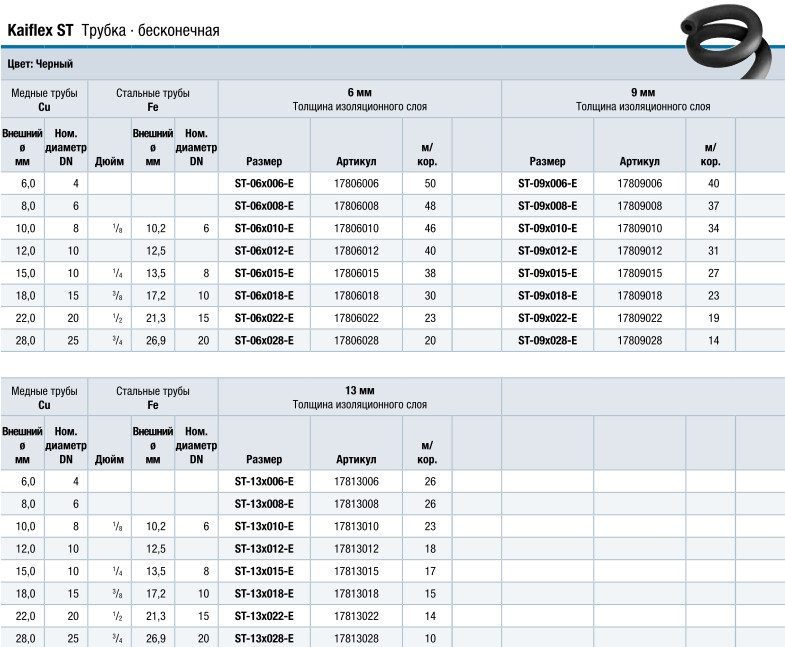The width and height of the screenshot is (785, 647).
Task: Select cell ST-09x006-E
Action: pyautogui.click(x=547, y=184)
